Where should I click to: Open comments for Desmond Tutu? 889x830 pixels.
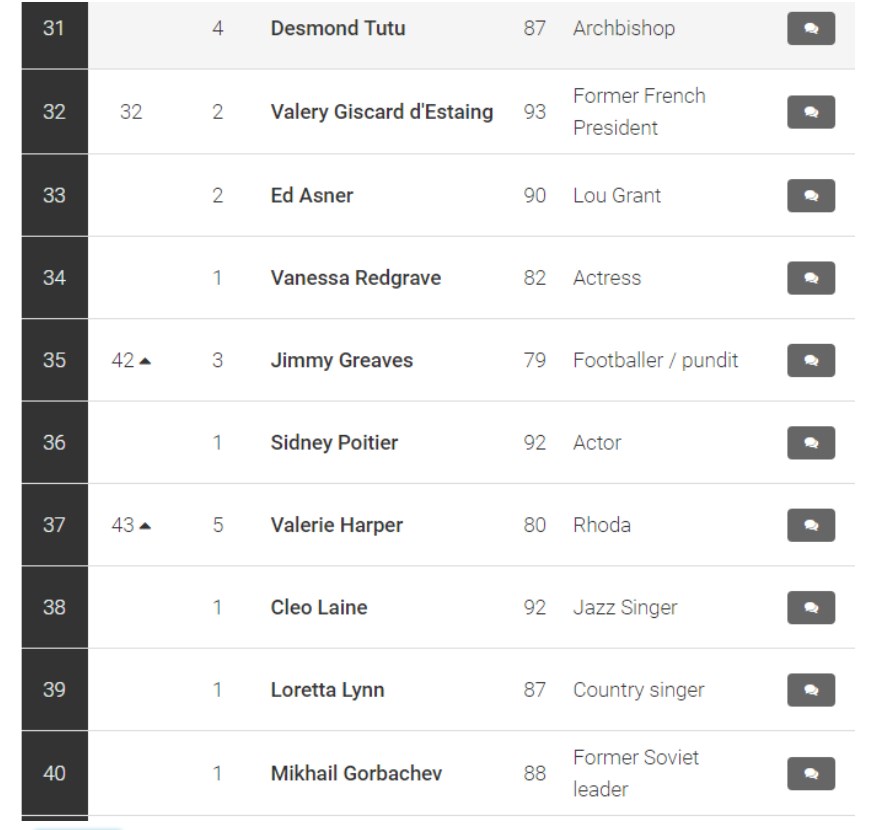(x=810, y=28)
